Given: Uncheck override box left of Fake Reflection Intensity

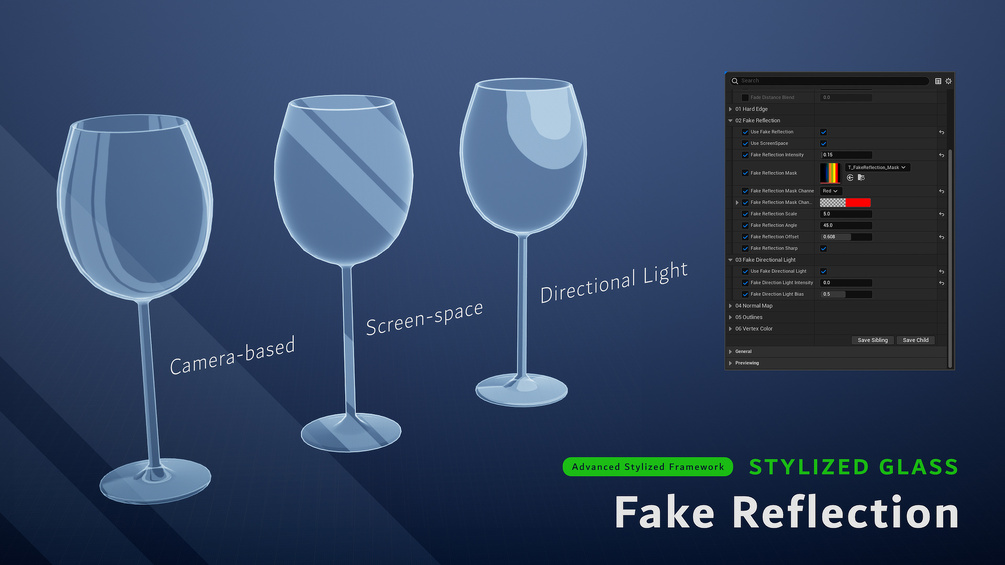Looking at the screenshot, I should 745,155.
